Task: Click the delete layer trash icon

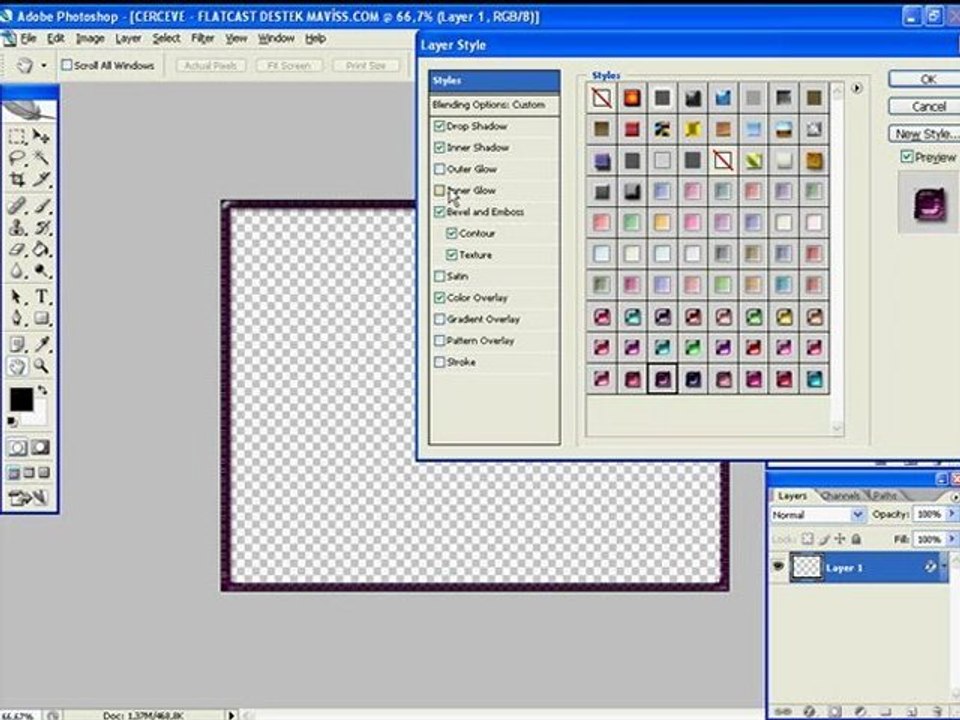Action: [937, 711]
